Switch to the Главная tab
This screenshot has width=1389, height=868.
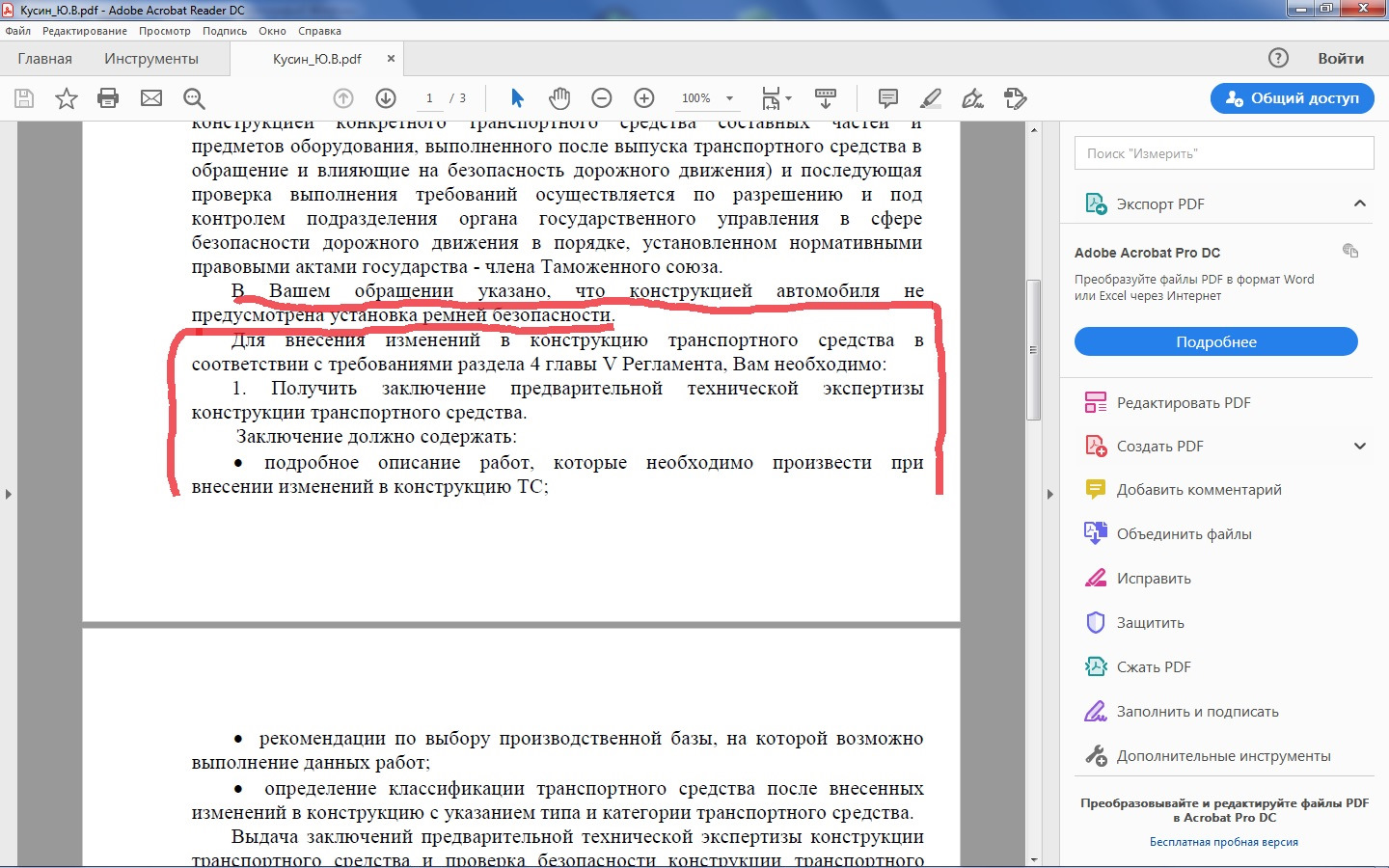click(x=45, y=58)
